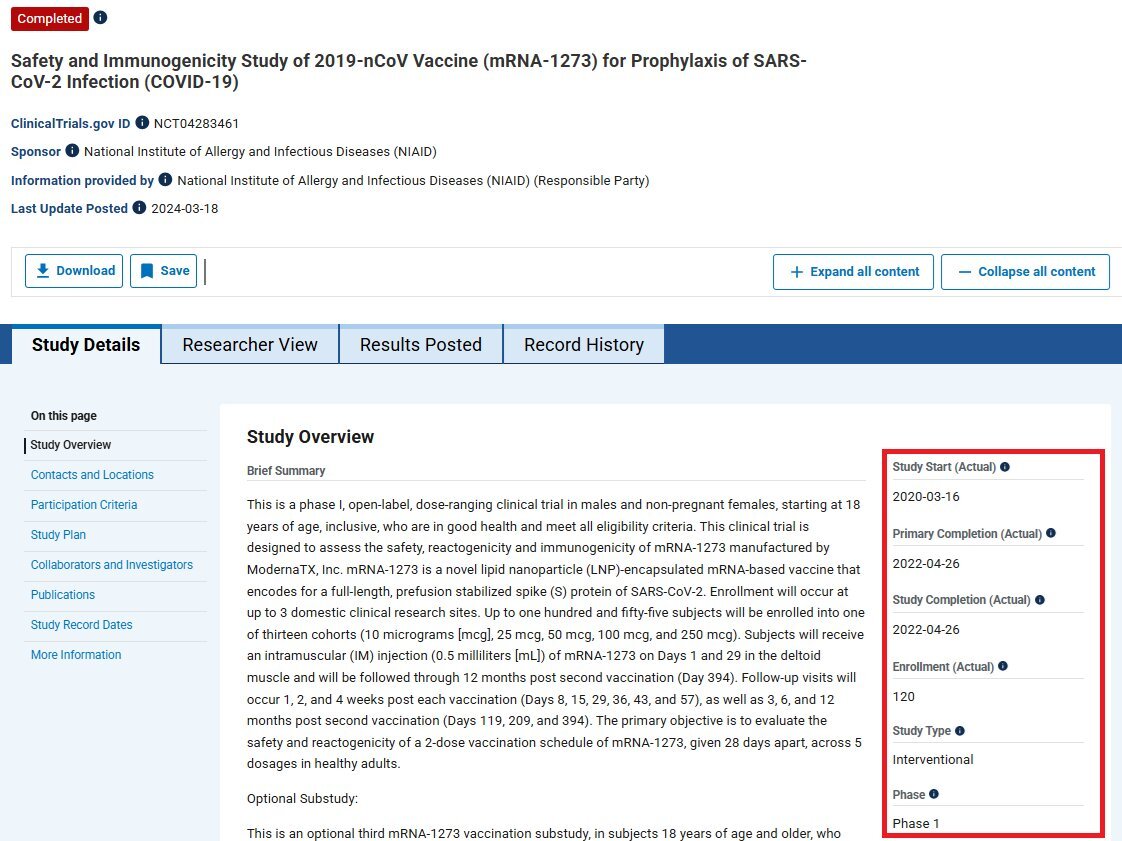Click the Phase 1 value
1122x841 pixels.
coord(916,824)
